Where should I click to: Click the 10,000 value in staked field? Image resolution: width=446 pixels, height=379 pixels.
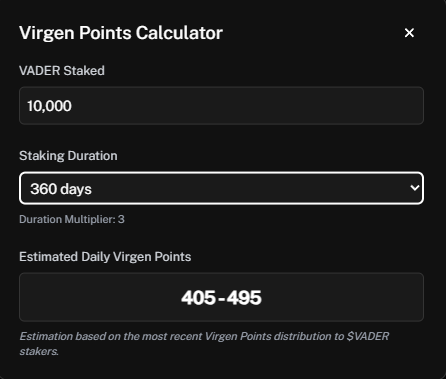click(49, 106)
